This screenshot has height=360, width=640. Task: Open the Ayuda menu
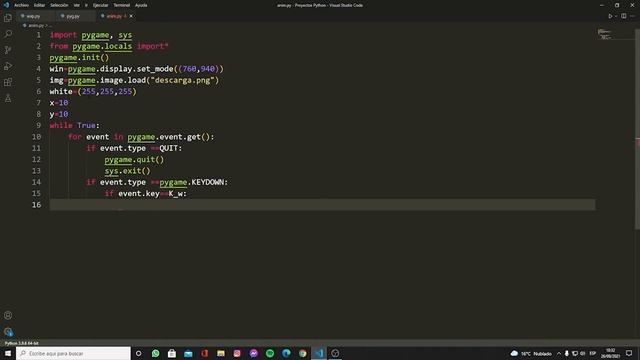pos(141,5)
